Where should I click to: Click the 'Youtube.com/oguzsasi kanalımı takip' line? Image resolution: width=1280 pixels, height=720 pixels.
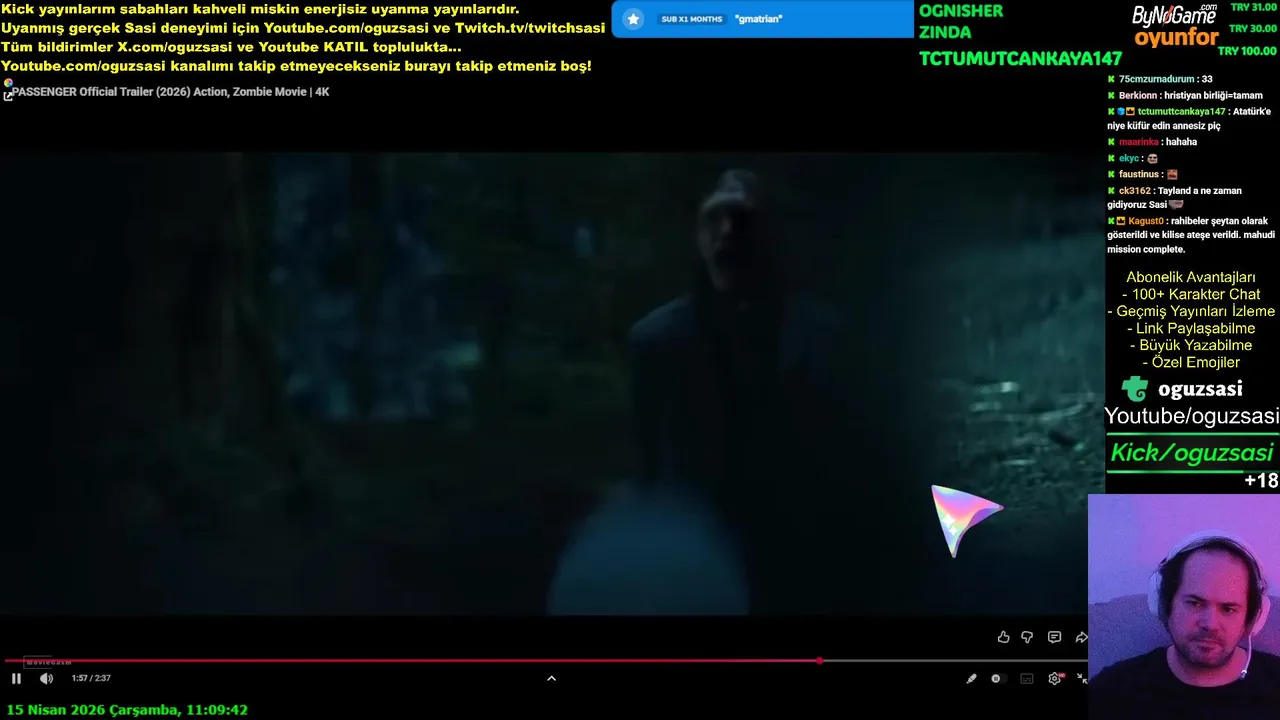coord(296,66)
